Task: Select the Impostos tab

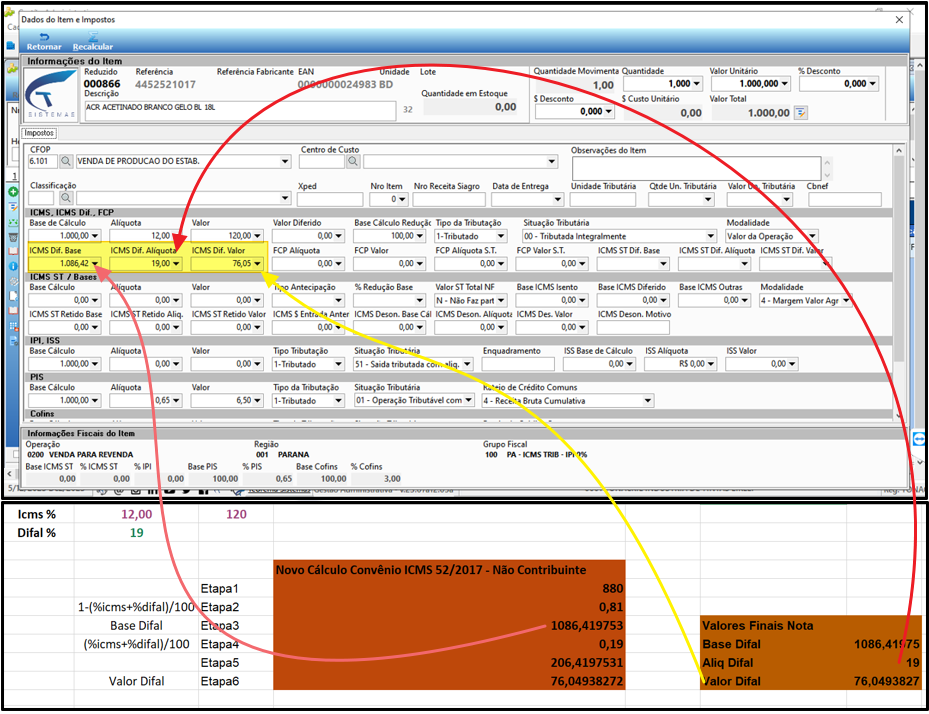Action: click(40, 133)
